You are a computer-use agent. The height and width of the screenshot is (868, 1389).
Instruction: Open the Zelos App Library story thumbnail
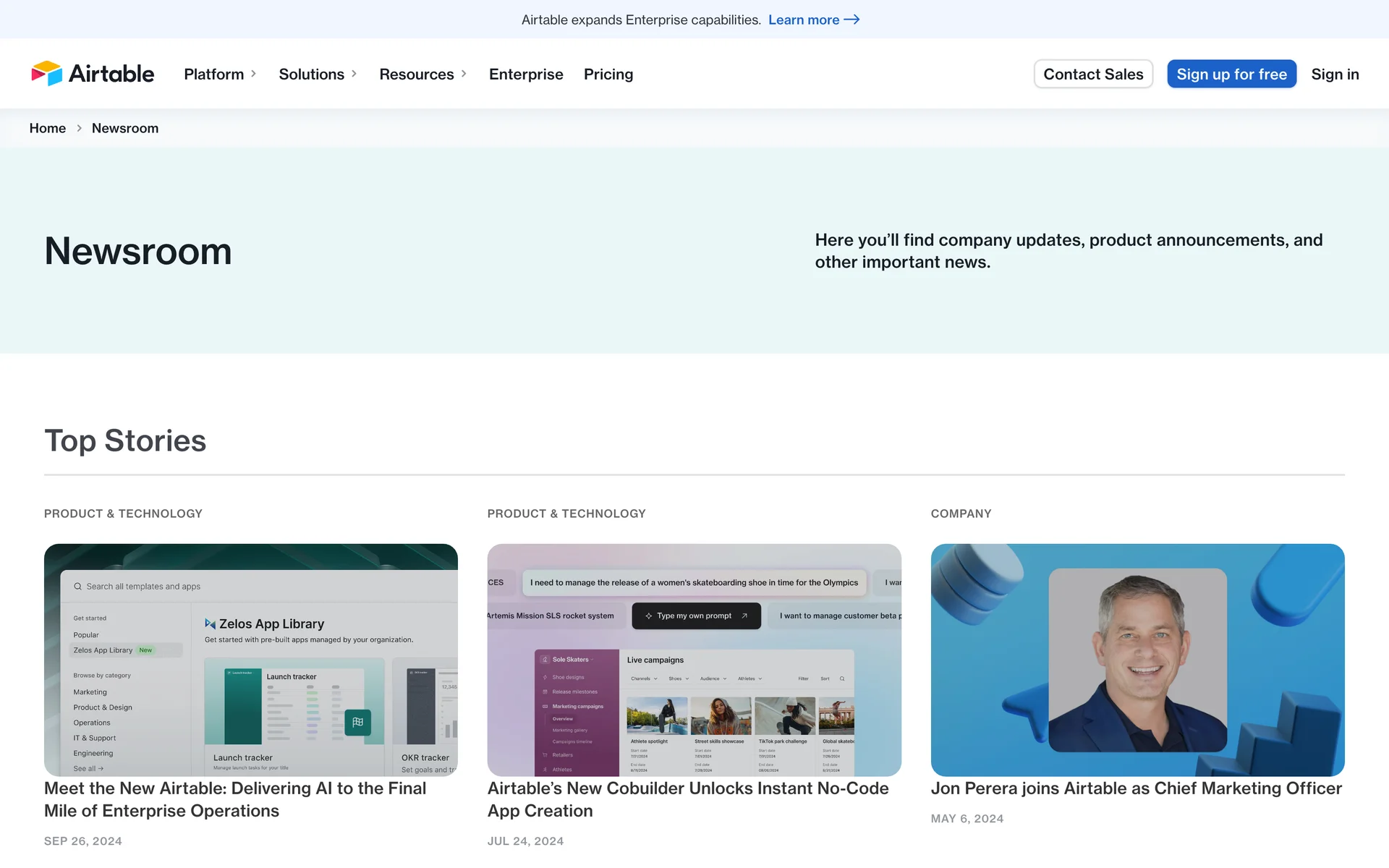tap(250, 660)
